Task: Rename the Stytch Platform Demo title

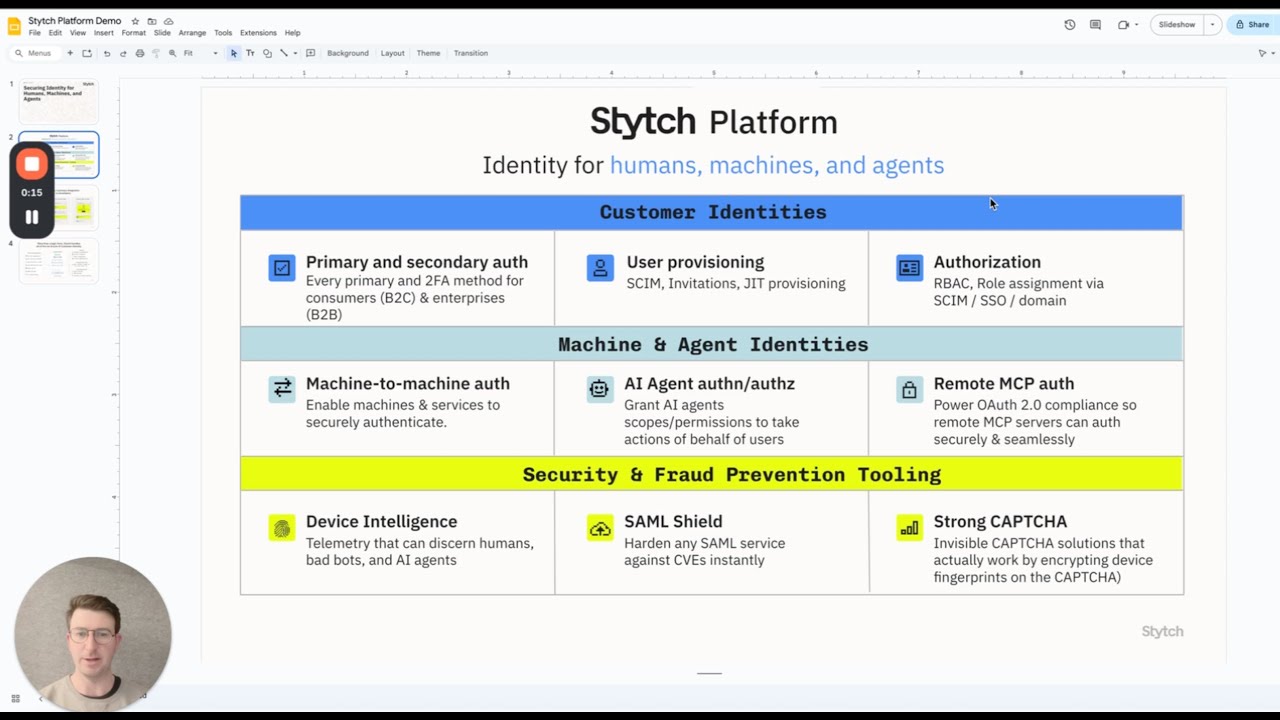Action: point(75,21)
